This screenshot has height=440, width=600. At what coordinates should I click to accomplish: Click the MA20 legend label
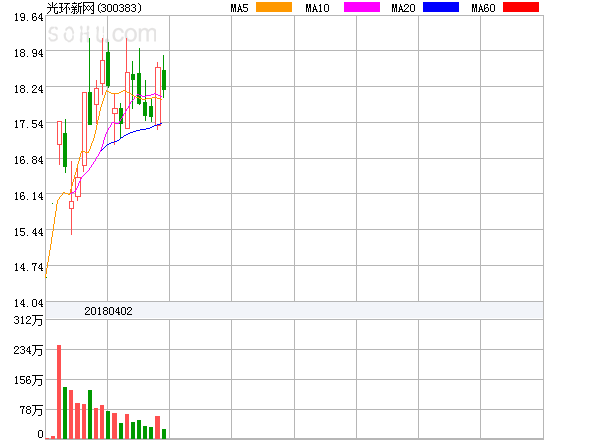[x=403, y=8]
